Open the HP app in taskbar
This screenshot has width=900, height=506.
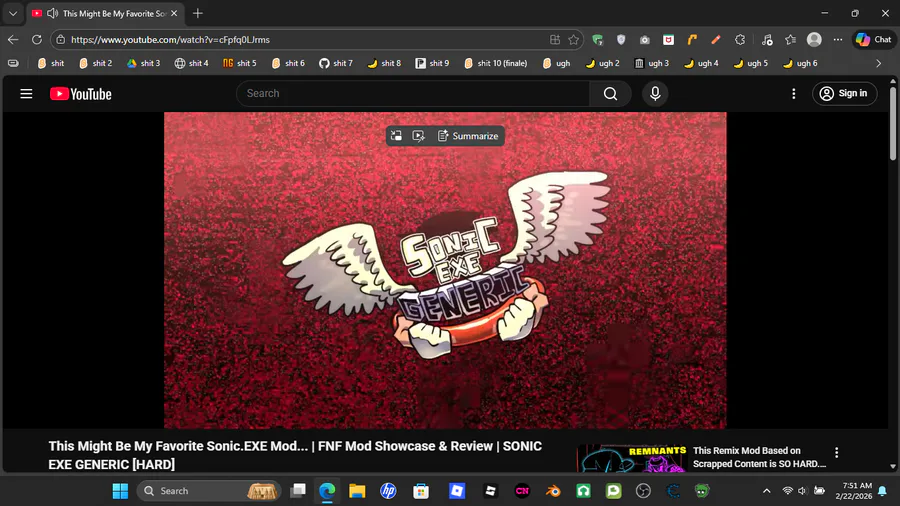(x=389, y=491)
